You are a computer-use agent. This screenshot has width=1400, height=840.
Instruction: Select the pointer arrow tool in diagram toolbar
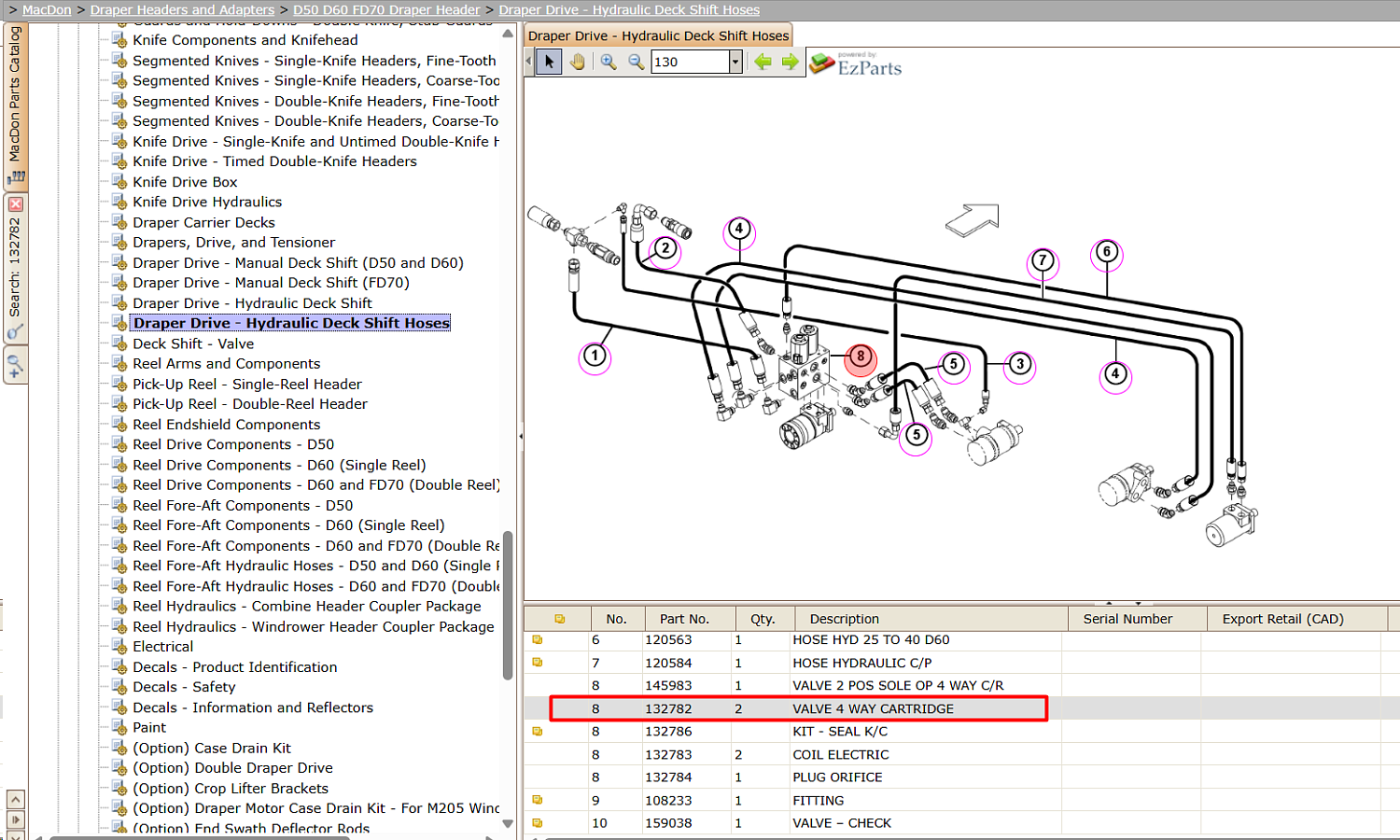pyautogui.click(x=549, y=62)
